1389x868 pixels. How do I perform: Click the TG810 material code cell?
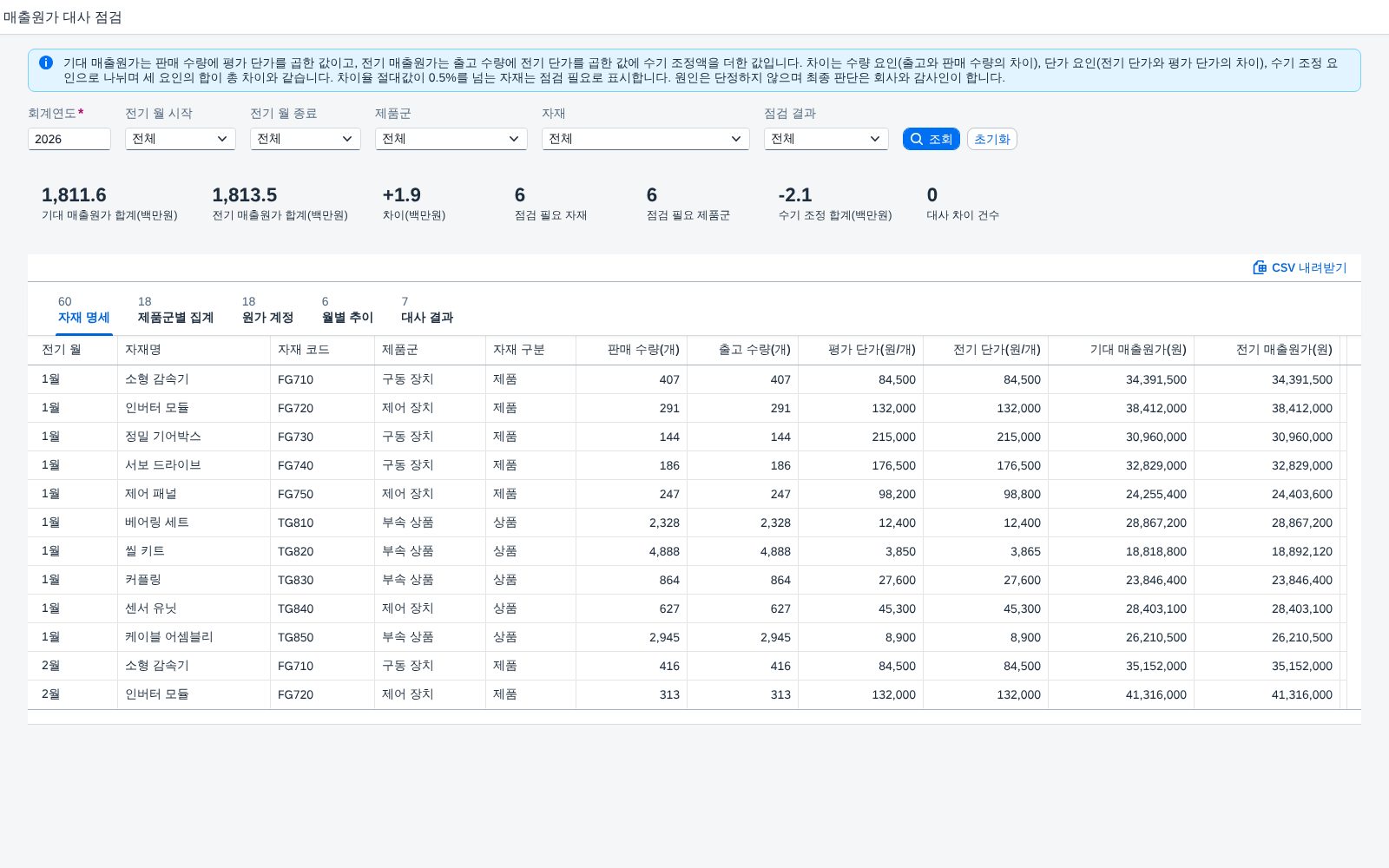point(323,523)
